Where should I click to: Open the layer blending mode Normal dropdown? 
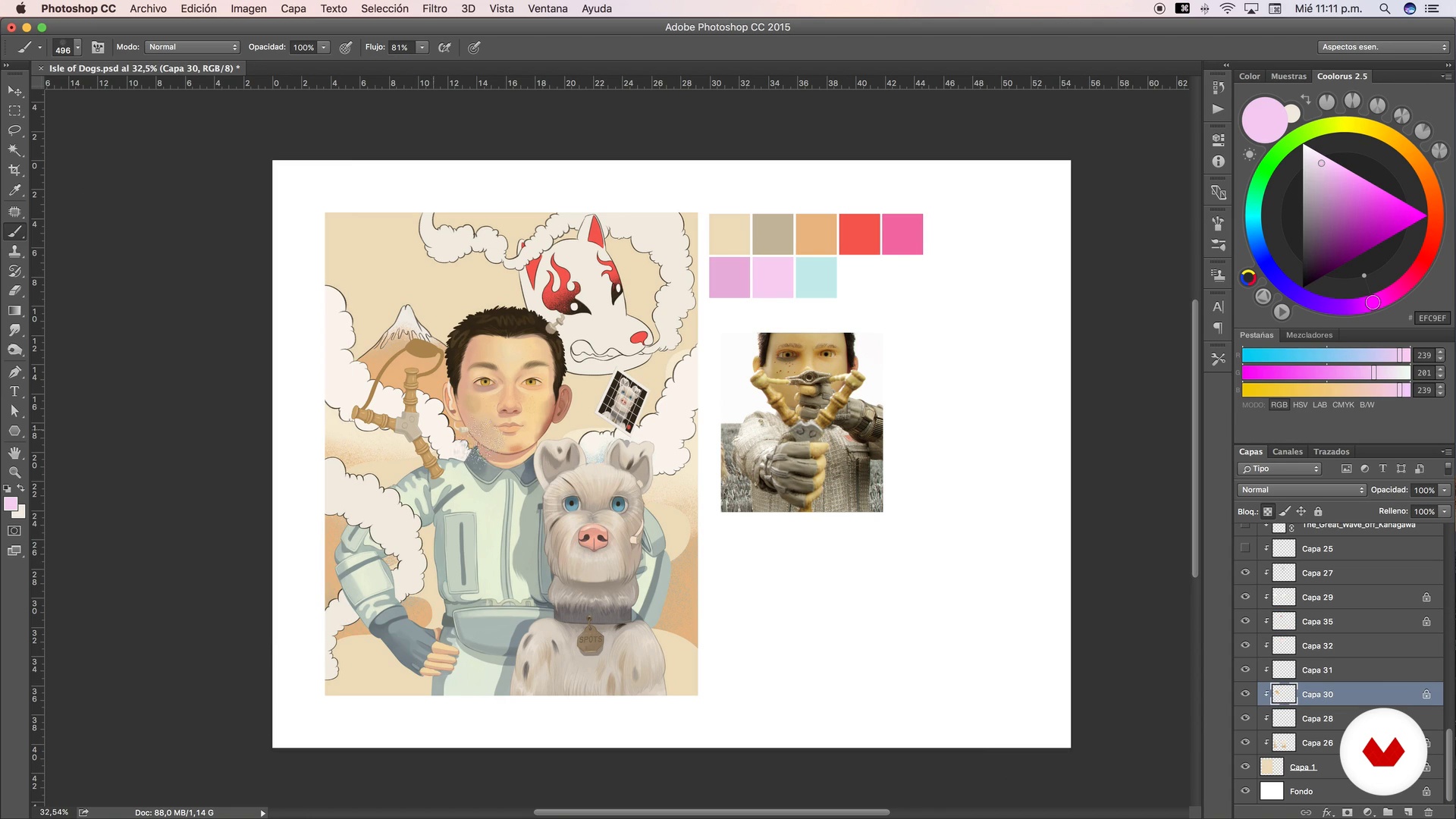pos(1301,490)
